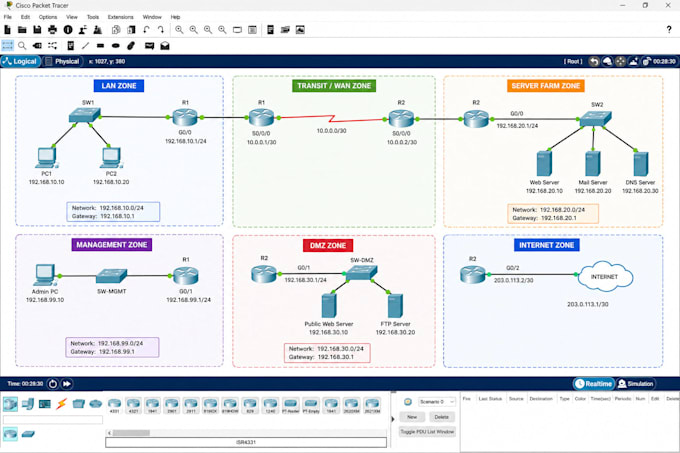Click the Power Cycle Devices button
Viewport: 680px width, 453px height.
[52, 384]
